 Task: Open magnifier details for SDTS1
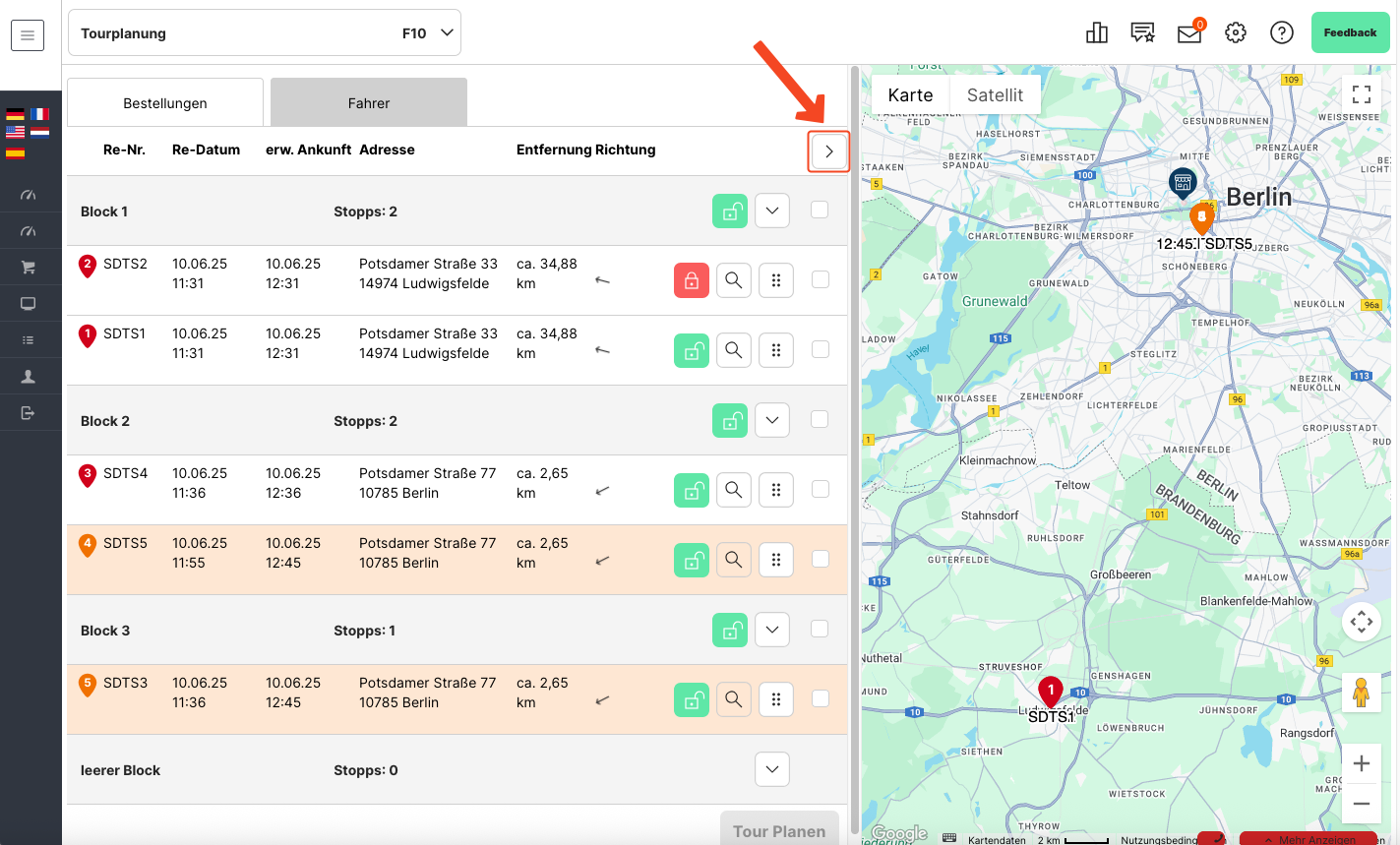[x=734, y=350]
